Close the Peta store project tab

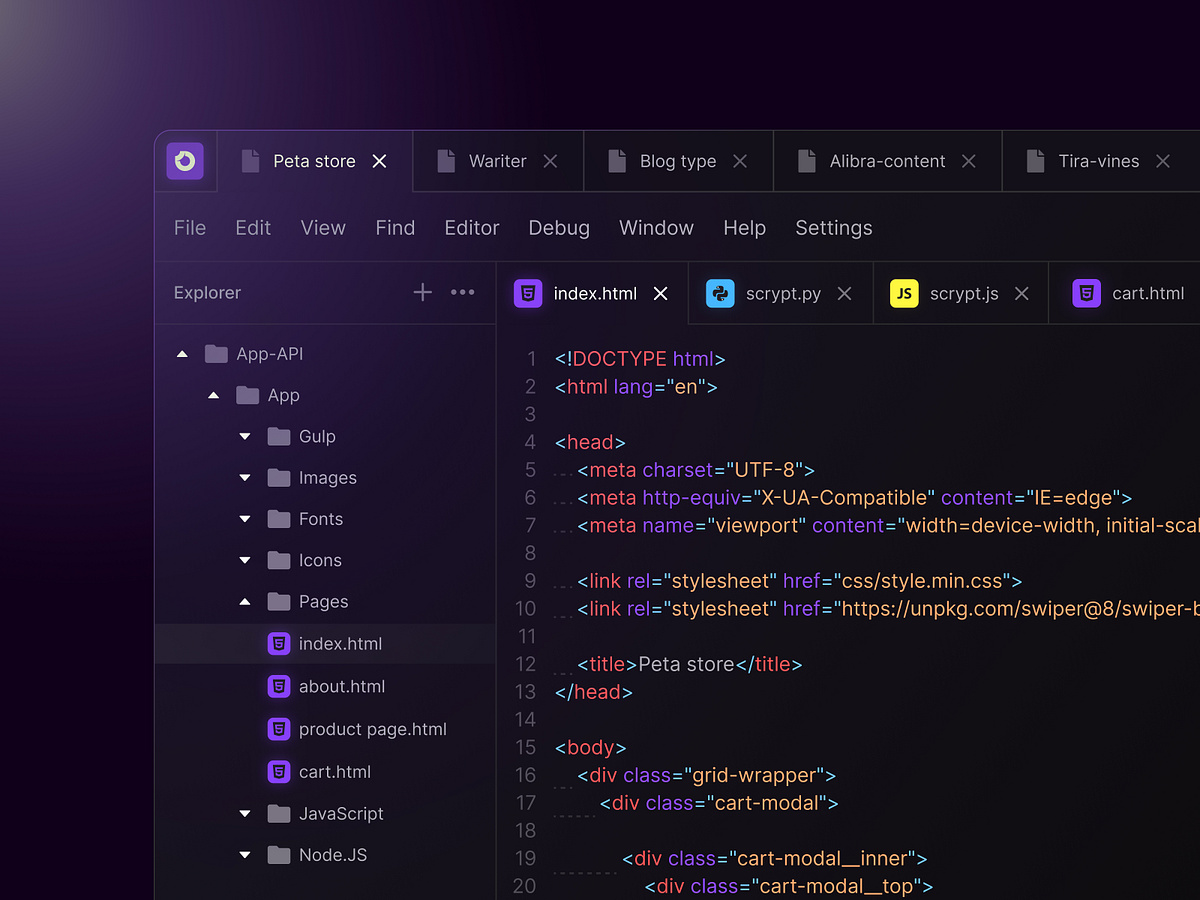coord(379,161)
